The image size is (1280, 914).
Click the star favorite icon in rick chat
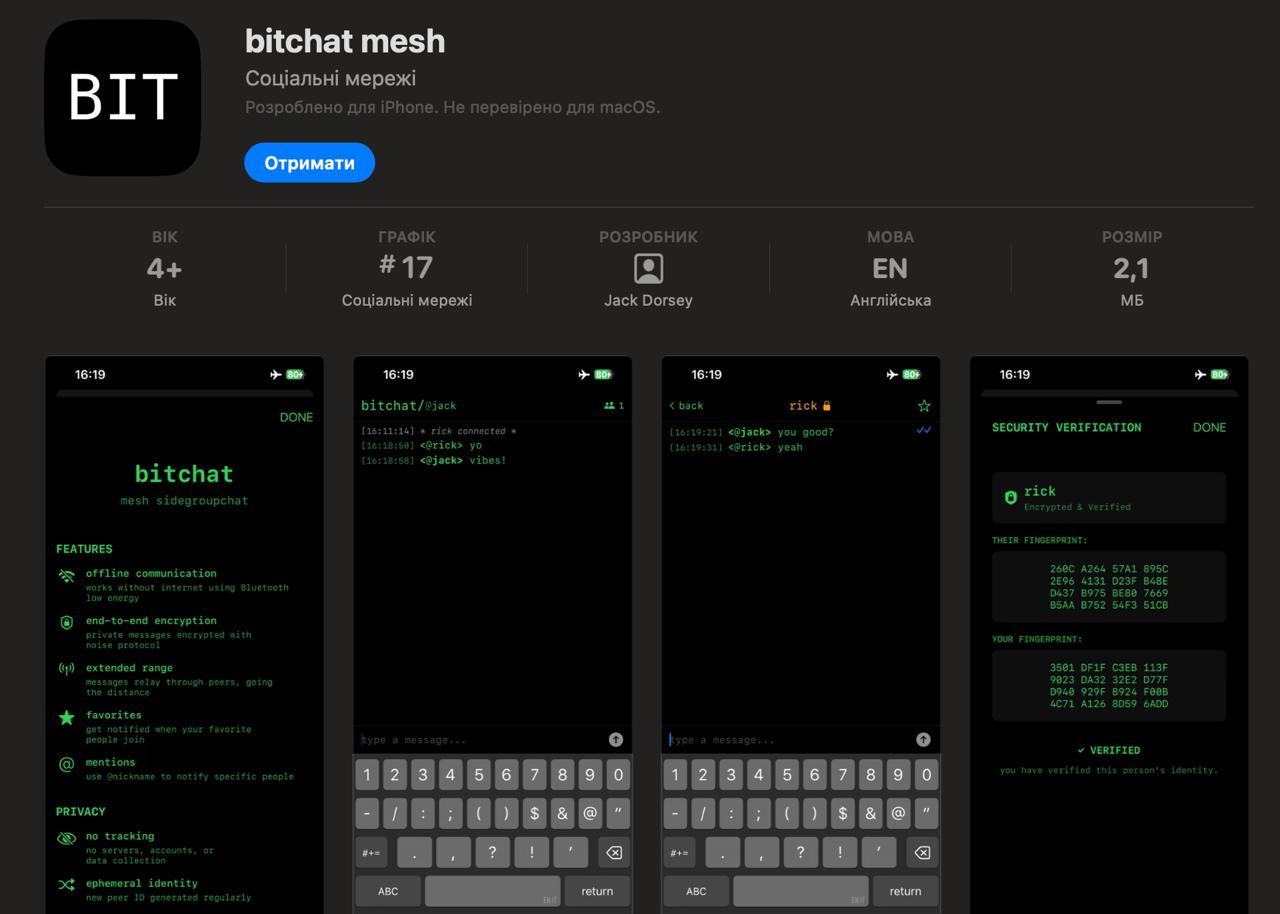(923, 406)
